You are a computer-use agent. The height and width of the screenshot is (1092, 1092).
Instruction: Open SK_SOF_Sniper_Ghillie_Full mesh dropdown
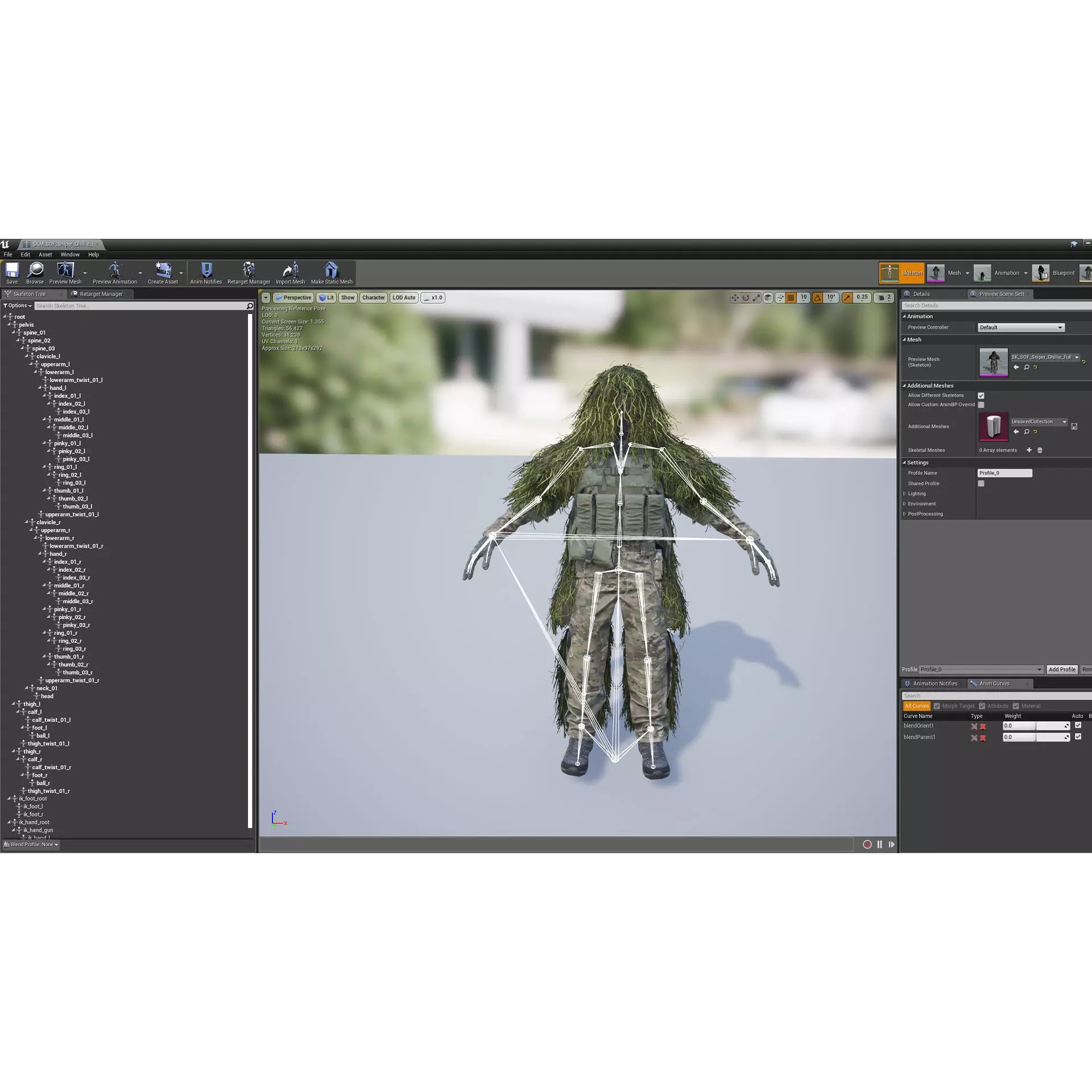click(x=1045, y=357)
